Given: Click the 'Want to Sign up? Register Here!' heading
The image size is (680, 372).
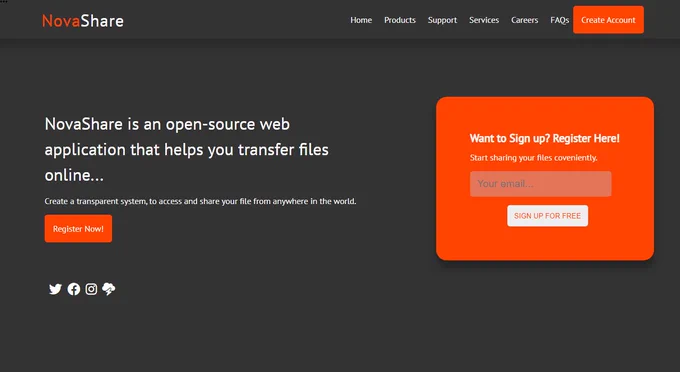Looking at the screenshot, I should 545,138.
